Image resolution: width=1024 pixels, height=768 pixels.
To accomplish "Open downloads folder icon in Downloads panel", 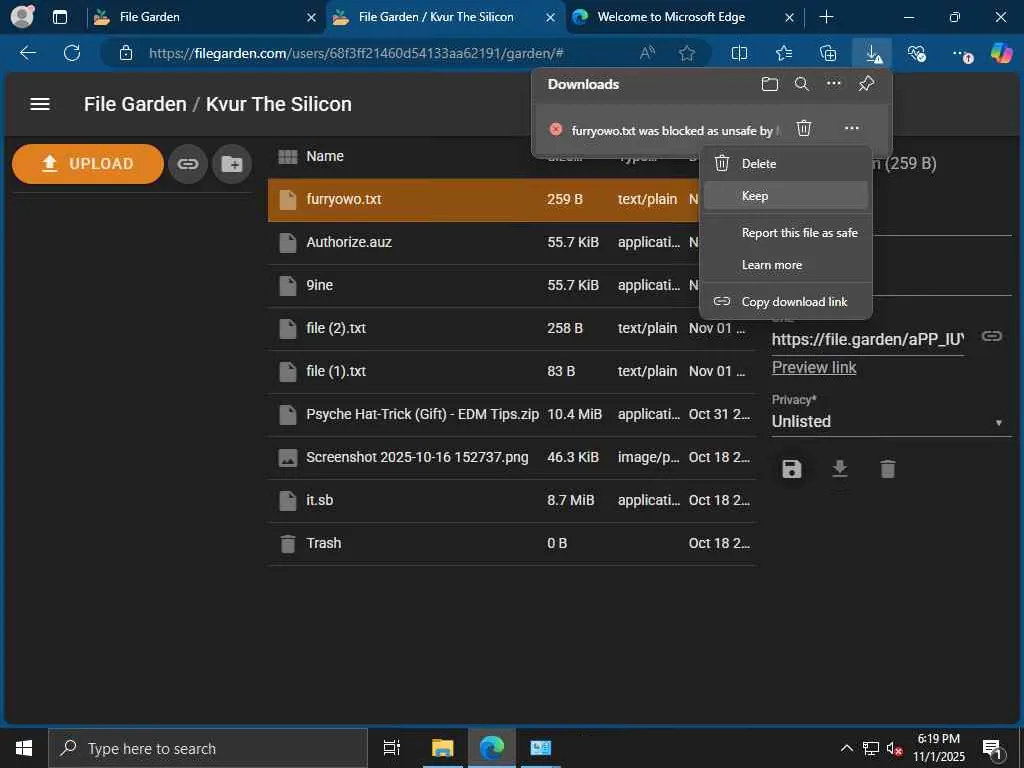I will [770, 84].
